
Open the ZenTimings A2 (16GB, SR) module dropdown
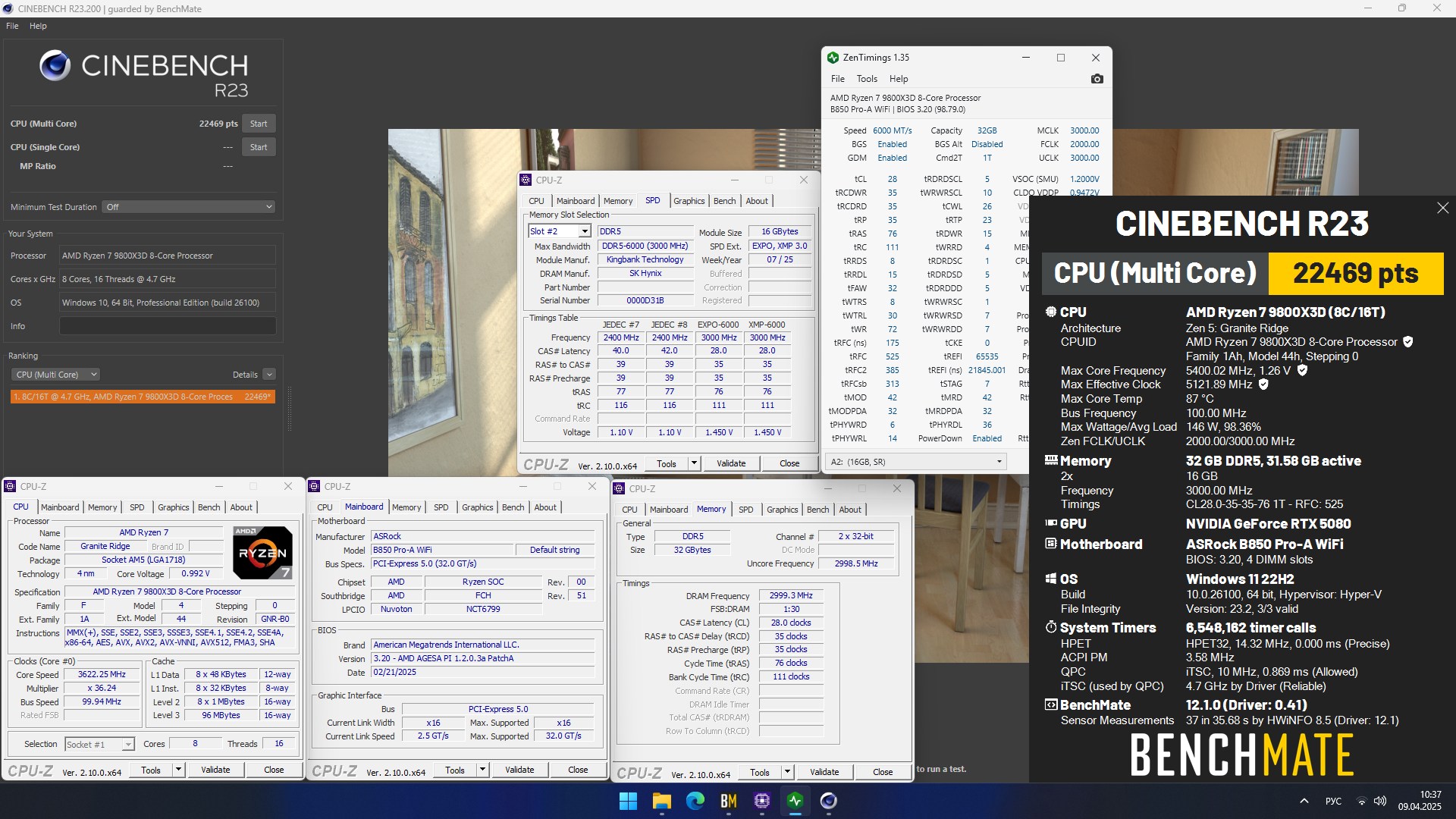pyautogui.click(x=916, y=462)
